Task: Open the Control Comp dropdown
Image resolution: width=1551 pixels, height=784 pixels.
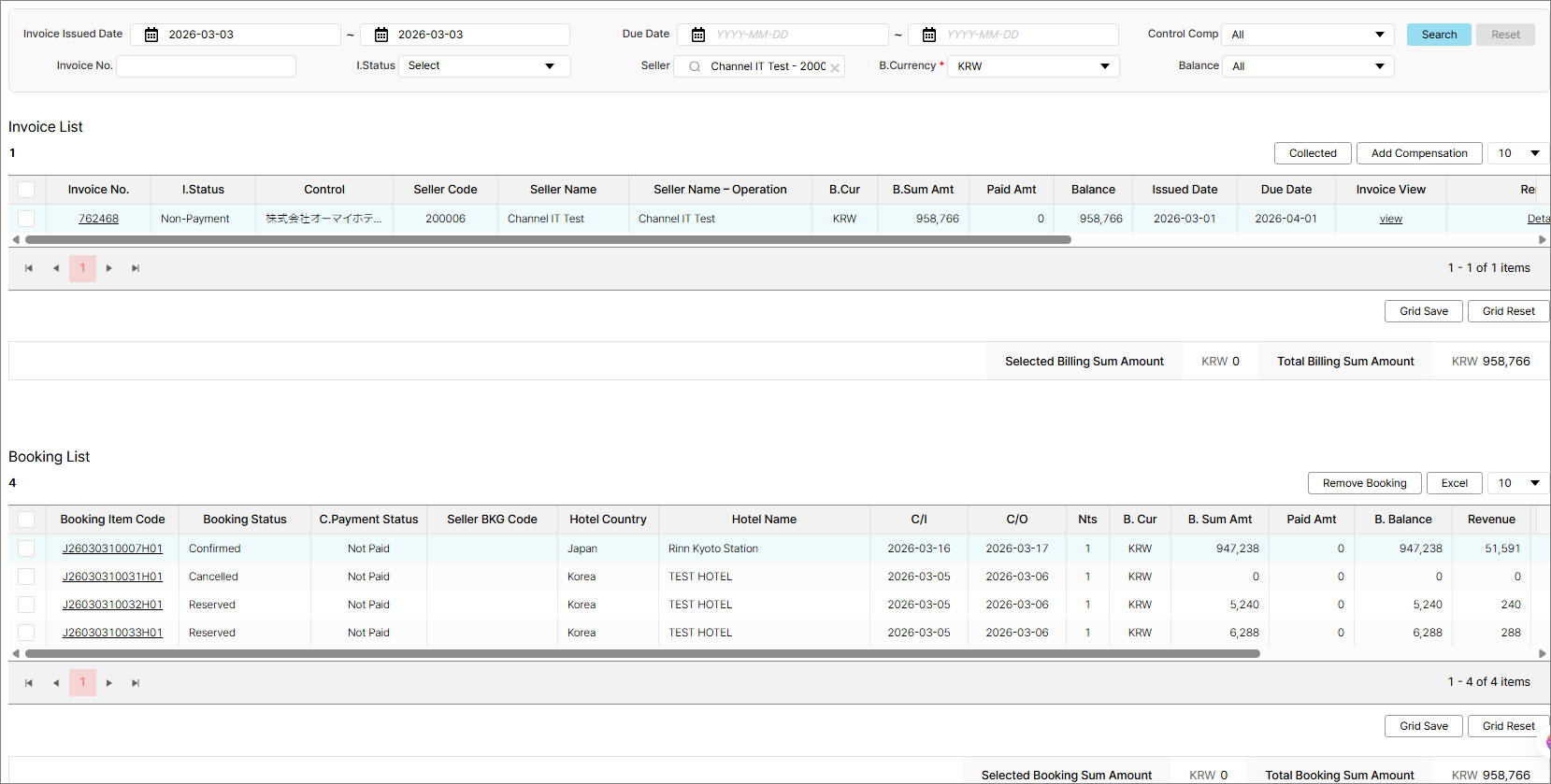Action: coord(1307,35)
